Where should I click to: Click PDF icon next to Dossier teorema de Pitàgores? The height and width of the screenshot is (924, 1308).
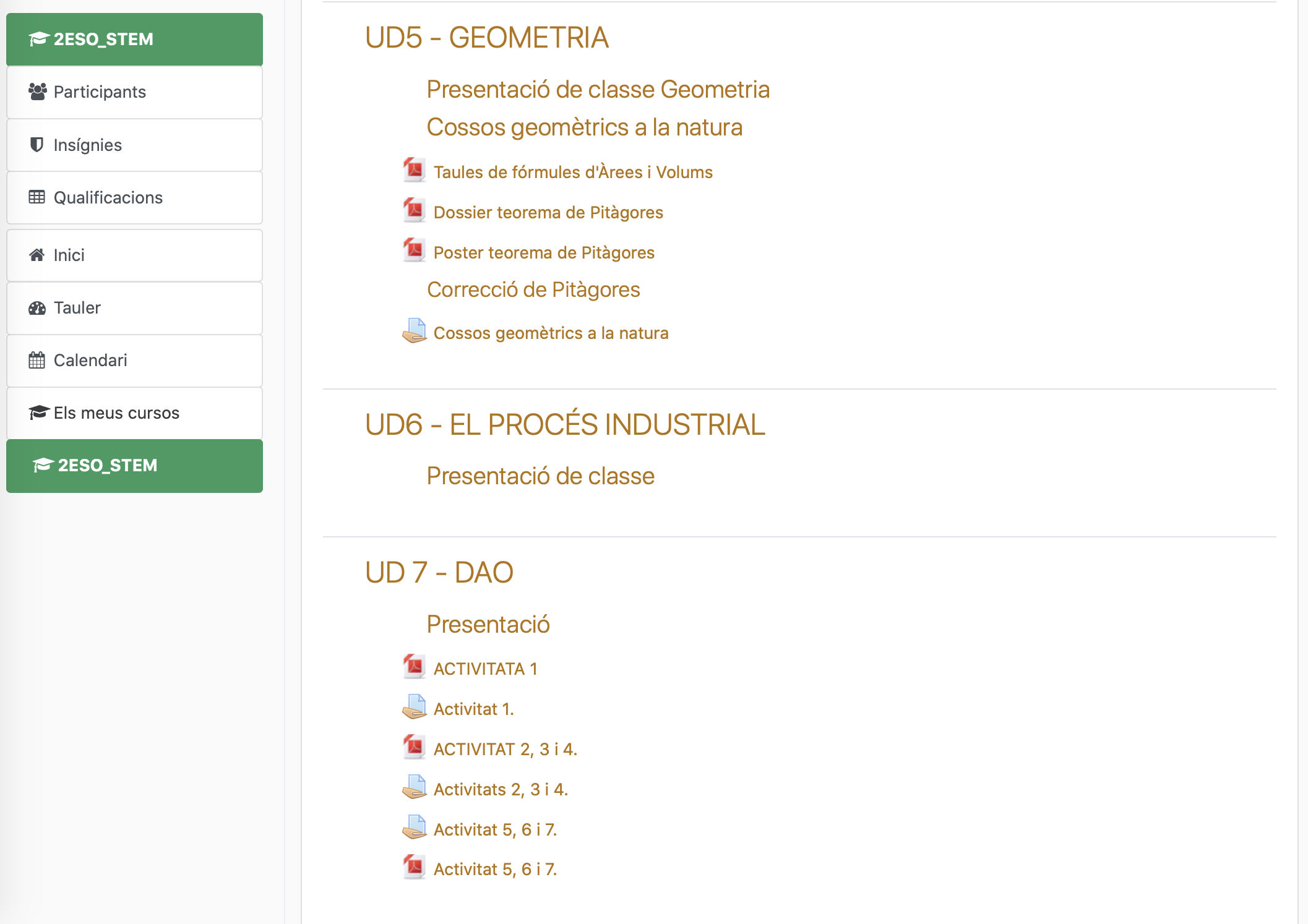point(414,210)
